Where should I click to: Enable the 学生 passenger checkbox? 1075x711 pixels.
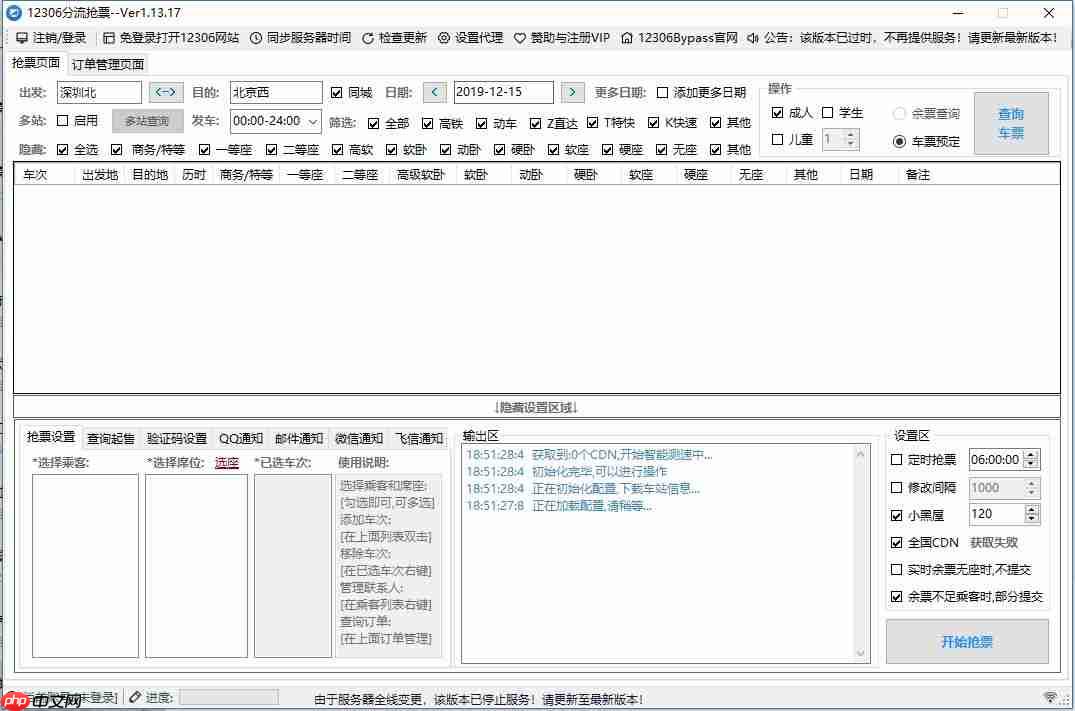point(826,112)
